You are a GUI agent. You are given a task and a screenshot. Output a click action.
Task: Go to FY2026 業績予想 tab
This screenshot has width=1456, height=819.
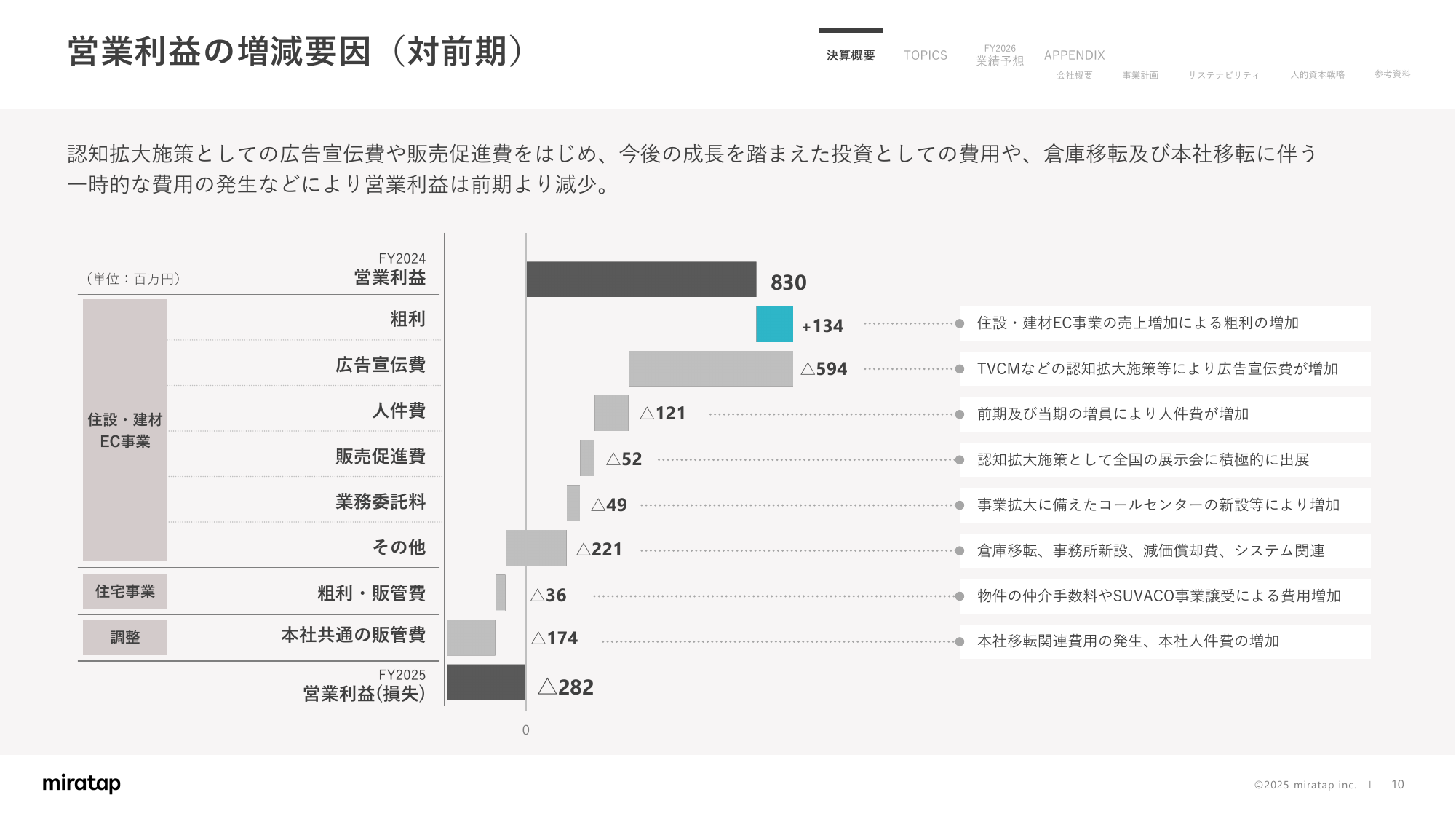tap(999, 56)
